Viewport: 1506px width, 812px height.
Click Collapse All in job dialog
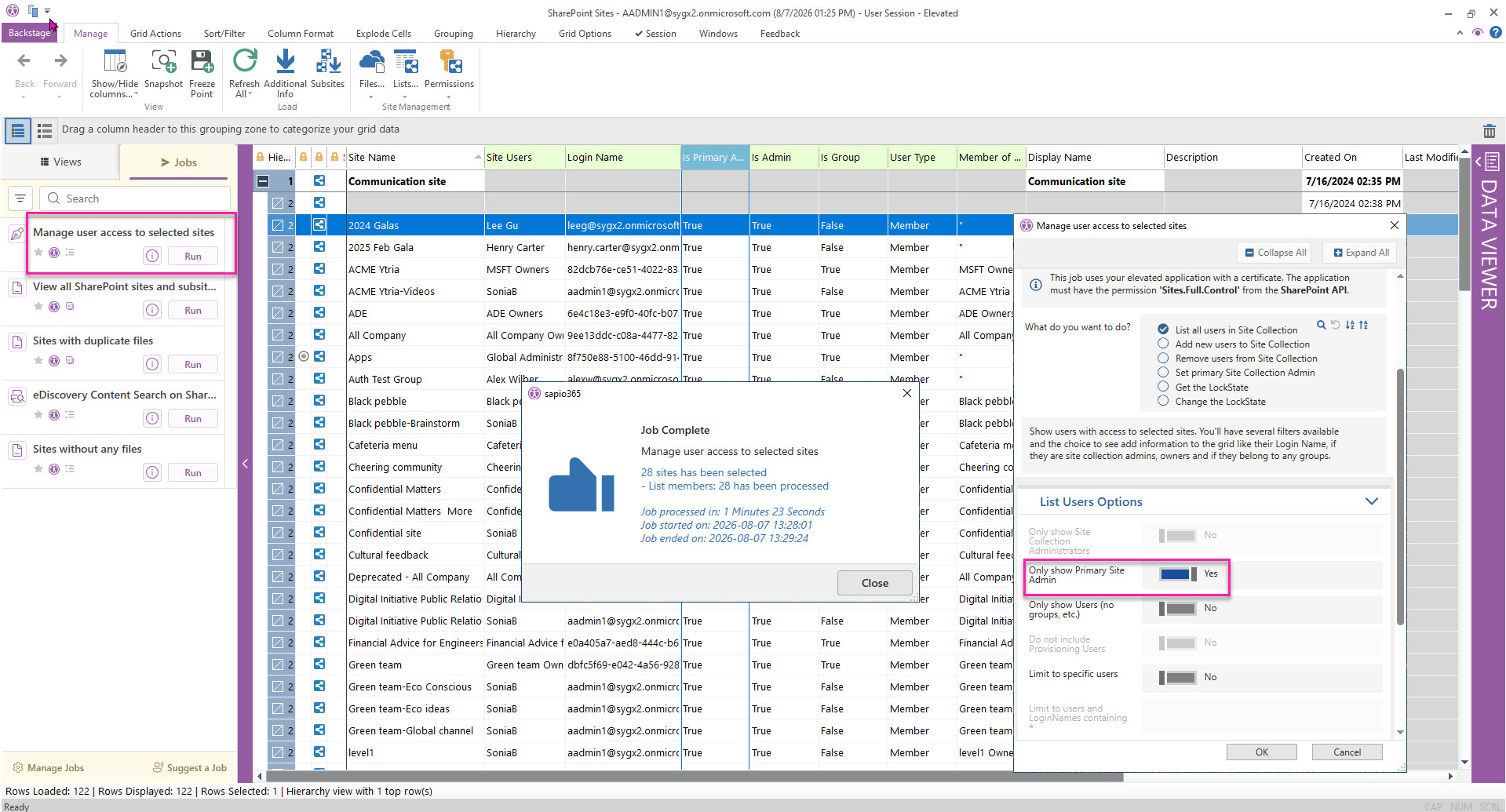click(x=1275, y=253)
